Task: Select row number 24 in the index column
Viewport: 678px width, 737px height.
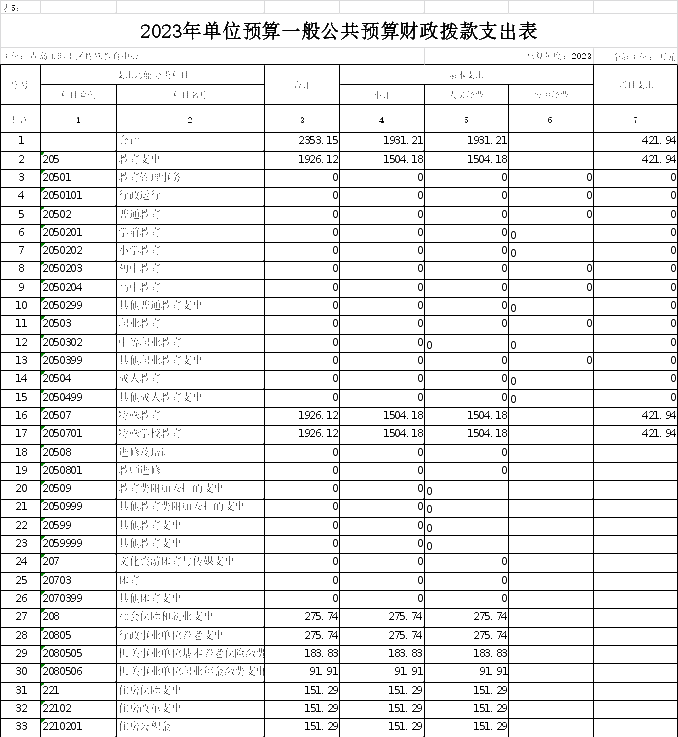Action: 20,562
